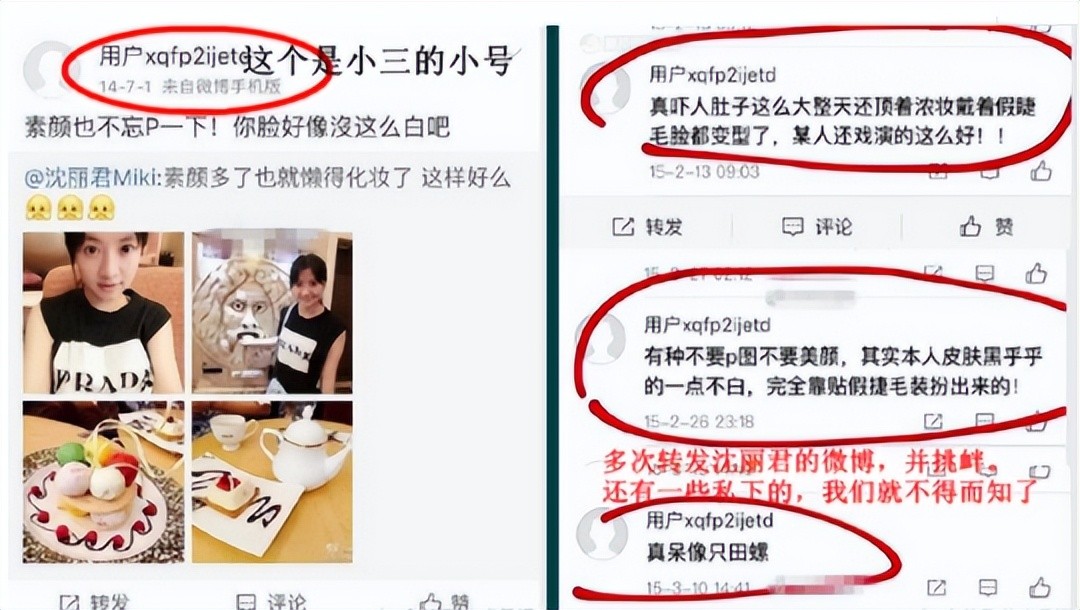Like the 15-2-13 post with thumbs-up icon
Image resolution: width=1080 pixels, height=610 pixels.
pyautogui.click(x=1041, y=170)
